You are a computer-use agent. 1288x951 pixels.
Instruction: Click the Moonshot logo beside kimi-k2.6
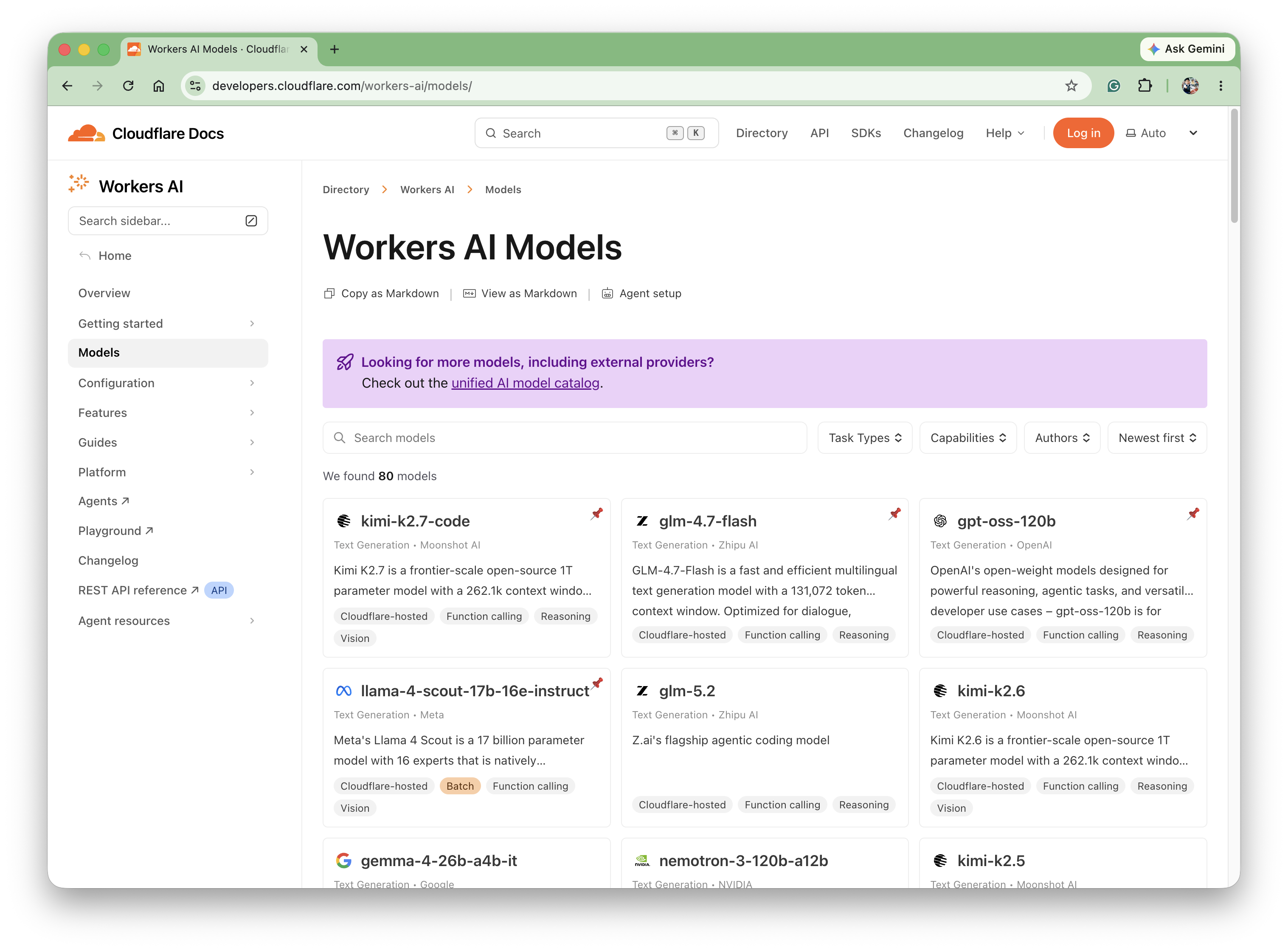coord(940,691)
